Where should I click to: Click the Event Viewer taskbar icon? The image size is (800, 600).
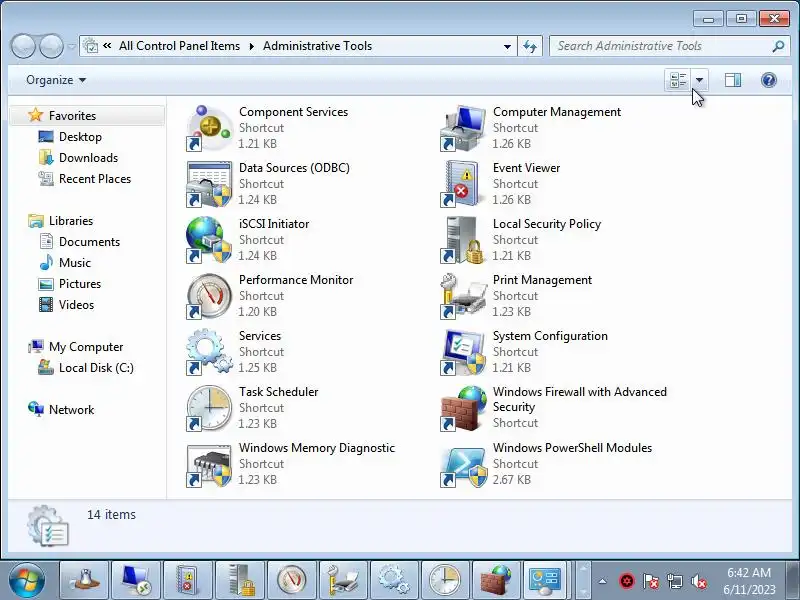(187, 580)
